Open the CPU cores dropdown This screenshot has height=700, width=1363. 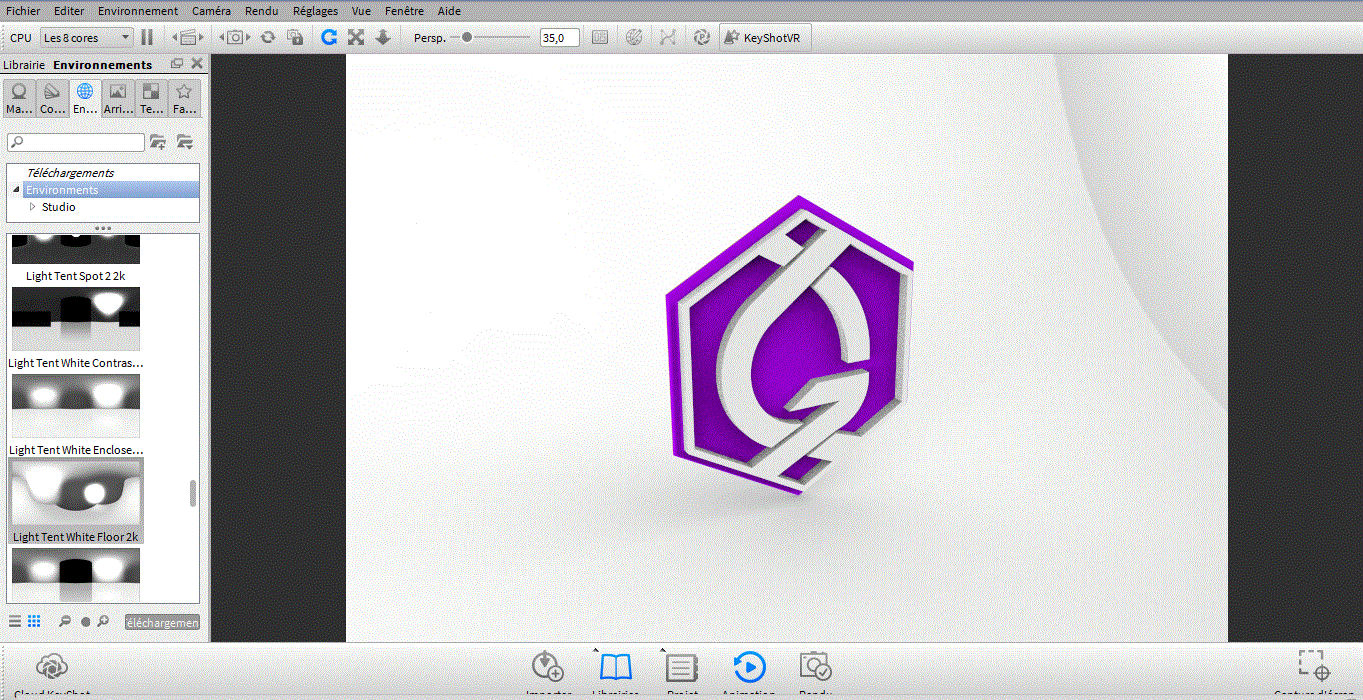tap(86, 37)
